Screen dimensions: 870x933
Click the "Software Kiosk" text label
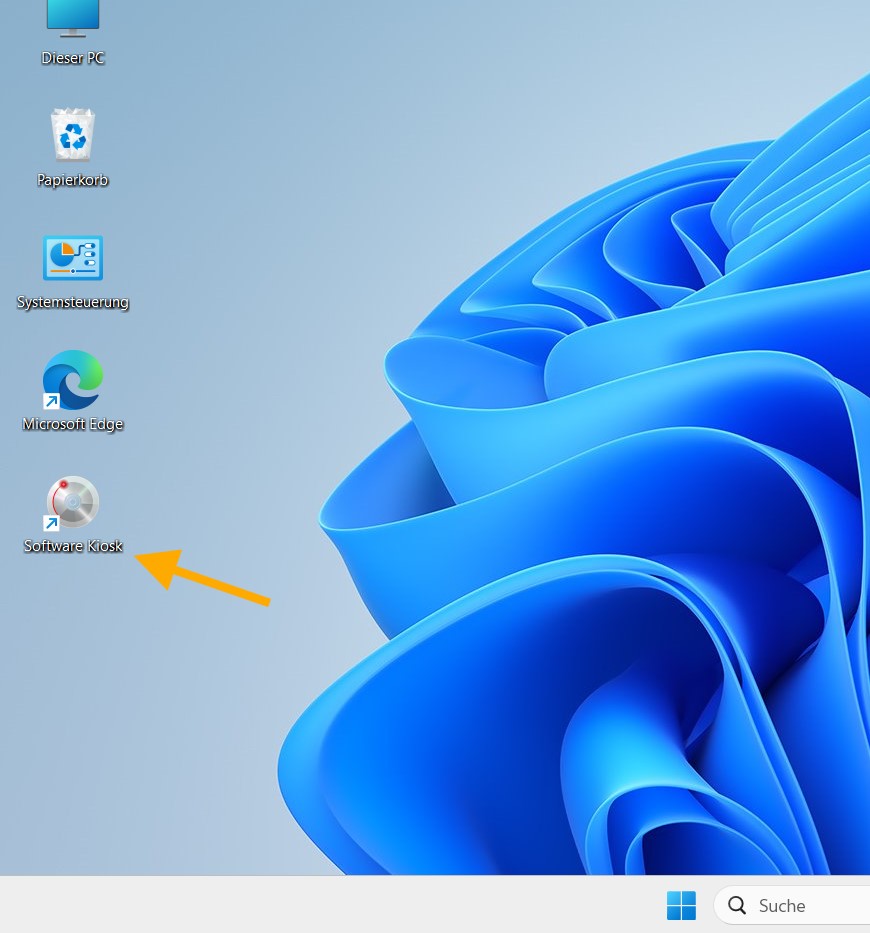[73, 546]
